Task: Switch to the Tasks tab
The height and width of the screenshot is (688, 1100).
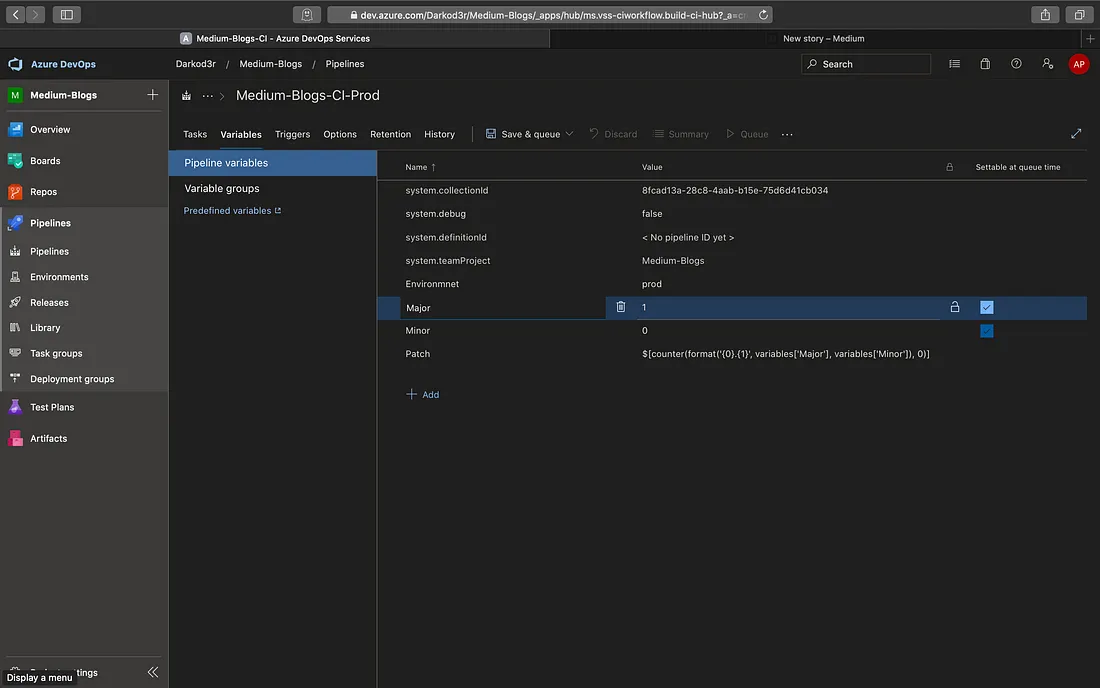Action: pos(195,134)
